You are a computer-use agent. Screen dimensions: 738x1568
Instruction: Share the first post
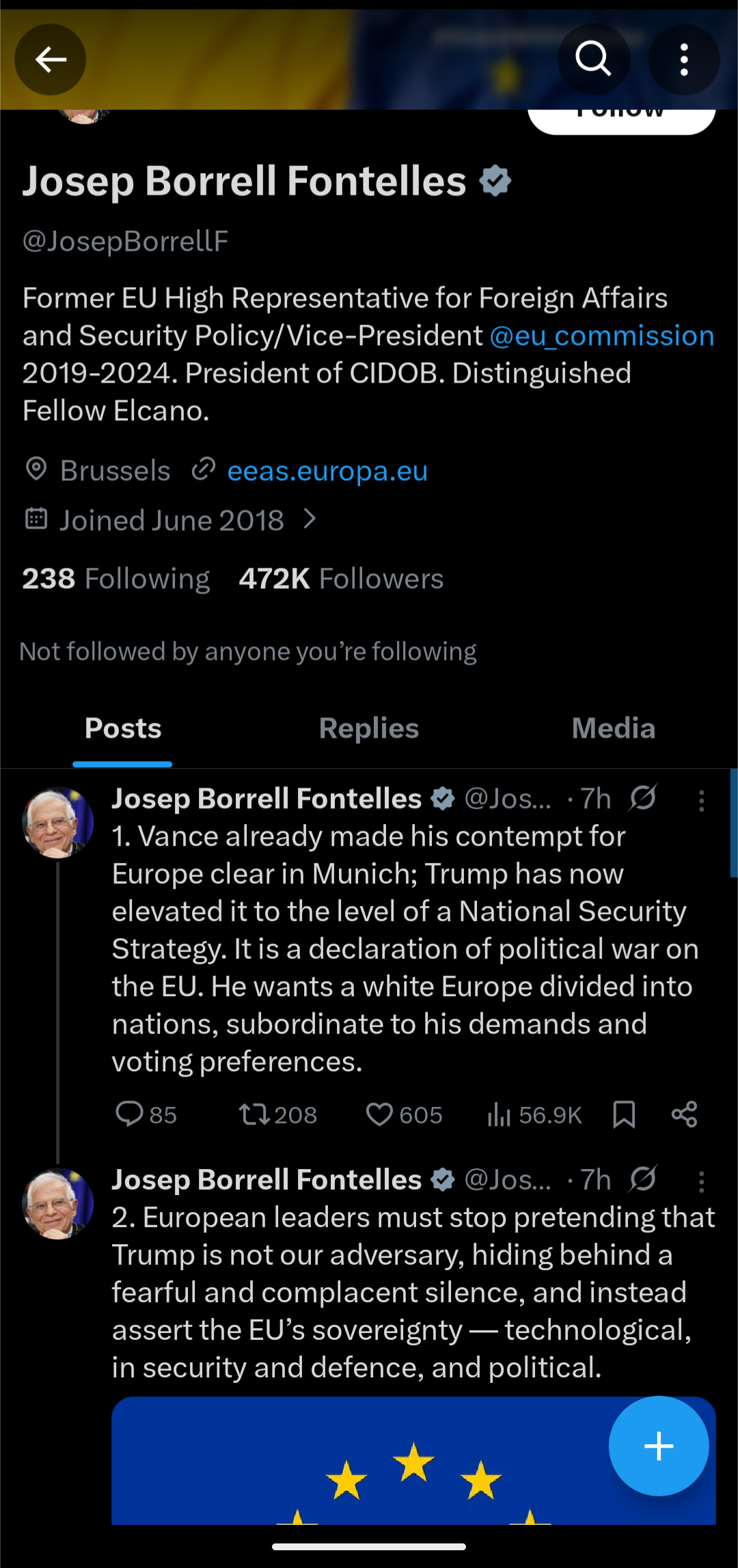click(x=684, y=1114)
